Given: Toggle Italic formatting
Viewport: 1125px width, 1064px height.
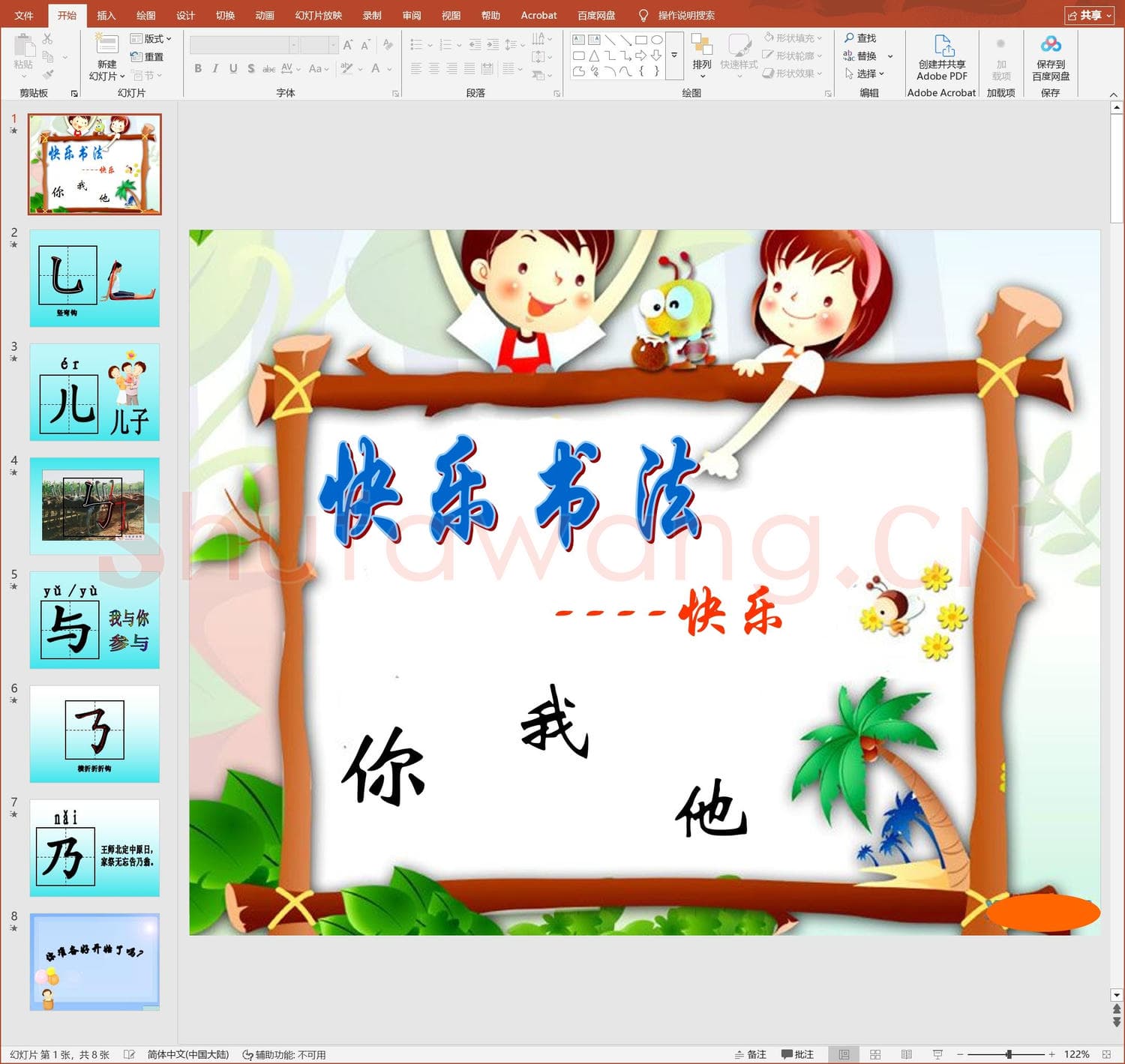Looking at the screenshot, I should pos(215,68).
